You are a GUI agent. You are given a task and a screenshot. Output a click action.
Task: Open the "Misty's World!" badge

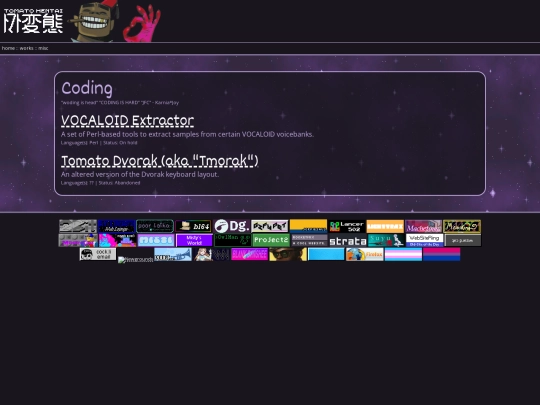tap(194, 240)
